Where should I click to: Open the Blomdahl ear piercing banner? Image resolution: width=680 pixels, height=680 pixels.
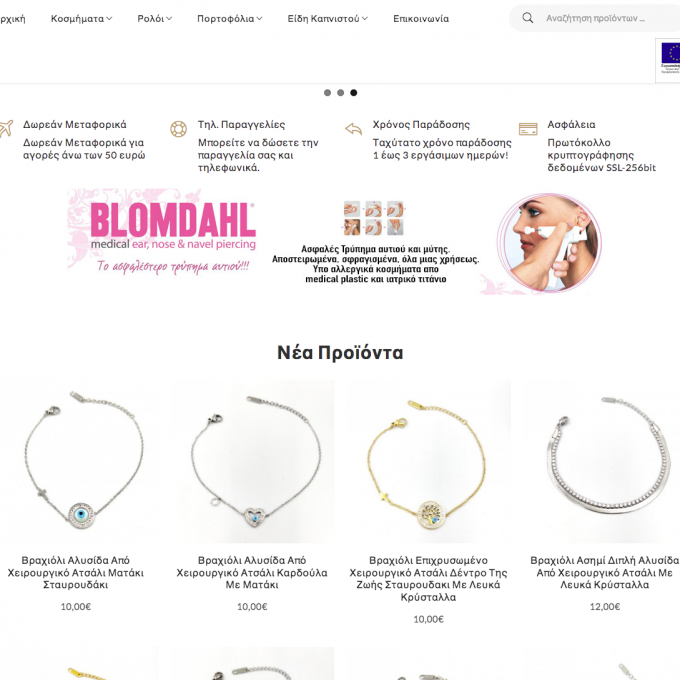point(335,242)
